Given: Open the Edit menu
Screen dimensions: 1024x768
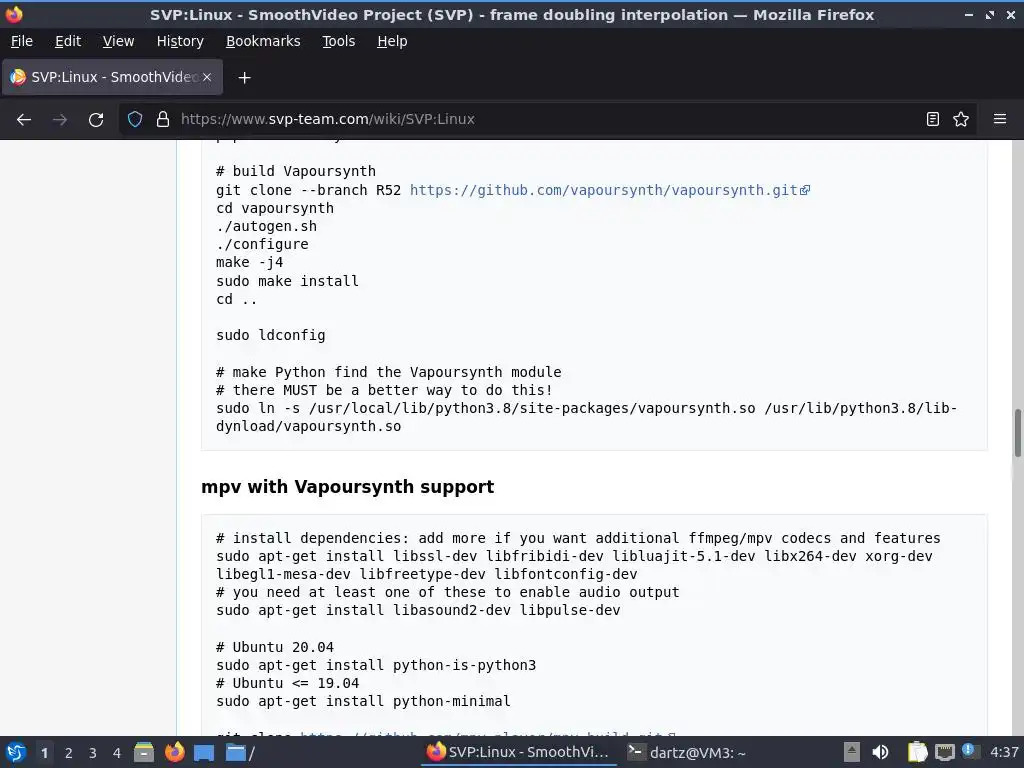Looking at the screenshot, I should pyautogui.click(x=68, y=41).
